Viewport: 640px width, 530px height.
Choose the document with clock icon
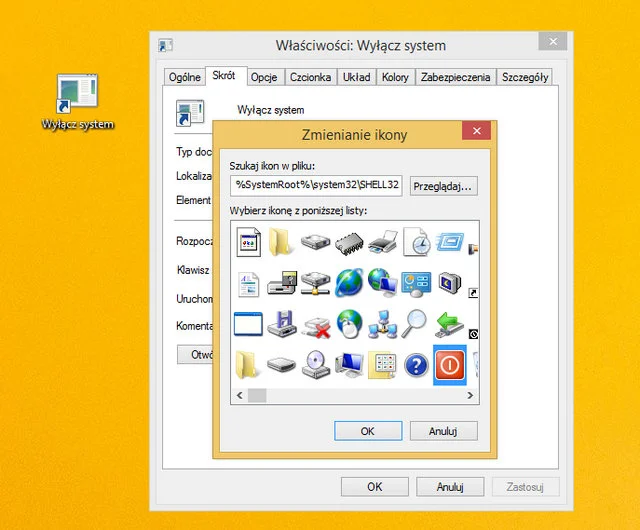(416, 242)
